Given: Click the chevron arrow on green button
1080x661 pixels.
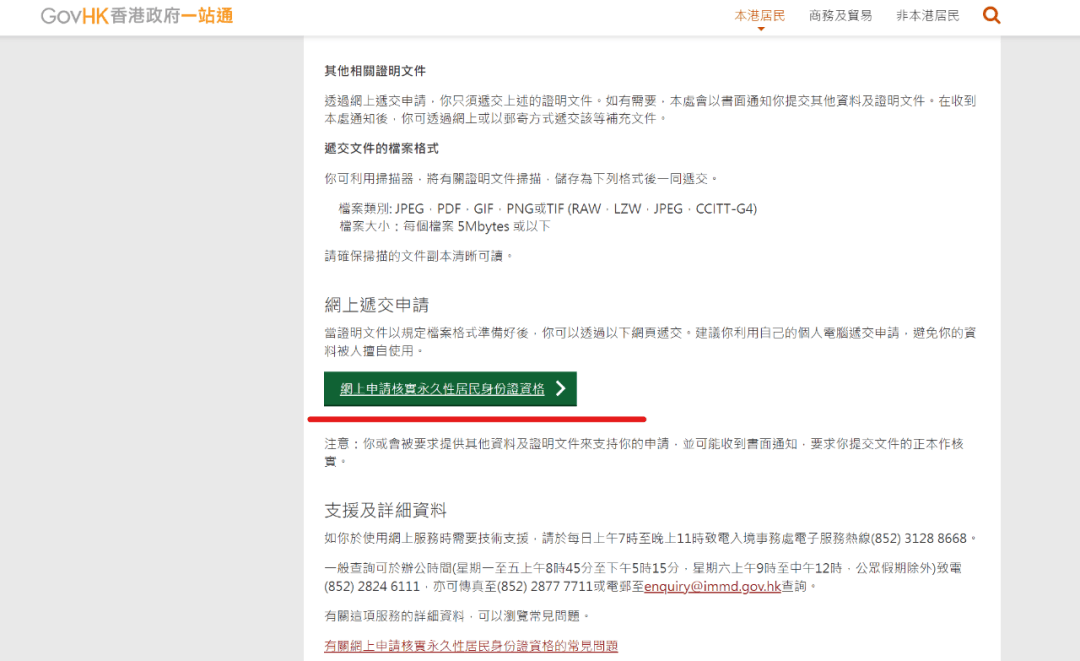Looking at the screenshot, I should pyautogui.click(x=561, y=389).
